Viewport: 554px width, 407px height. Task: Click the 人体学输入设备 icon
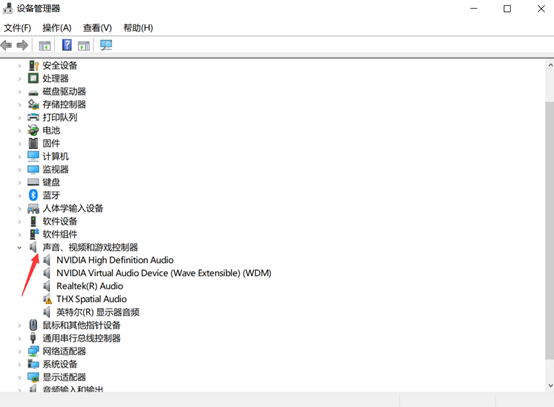click(x=33, y=208)
